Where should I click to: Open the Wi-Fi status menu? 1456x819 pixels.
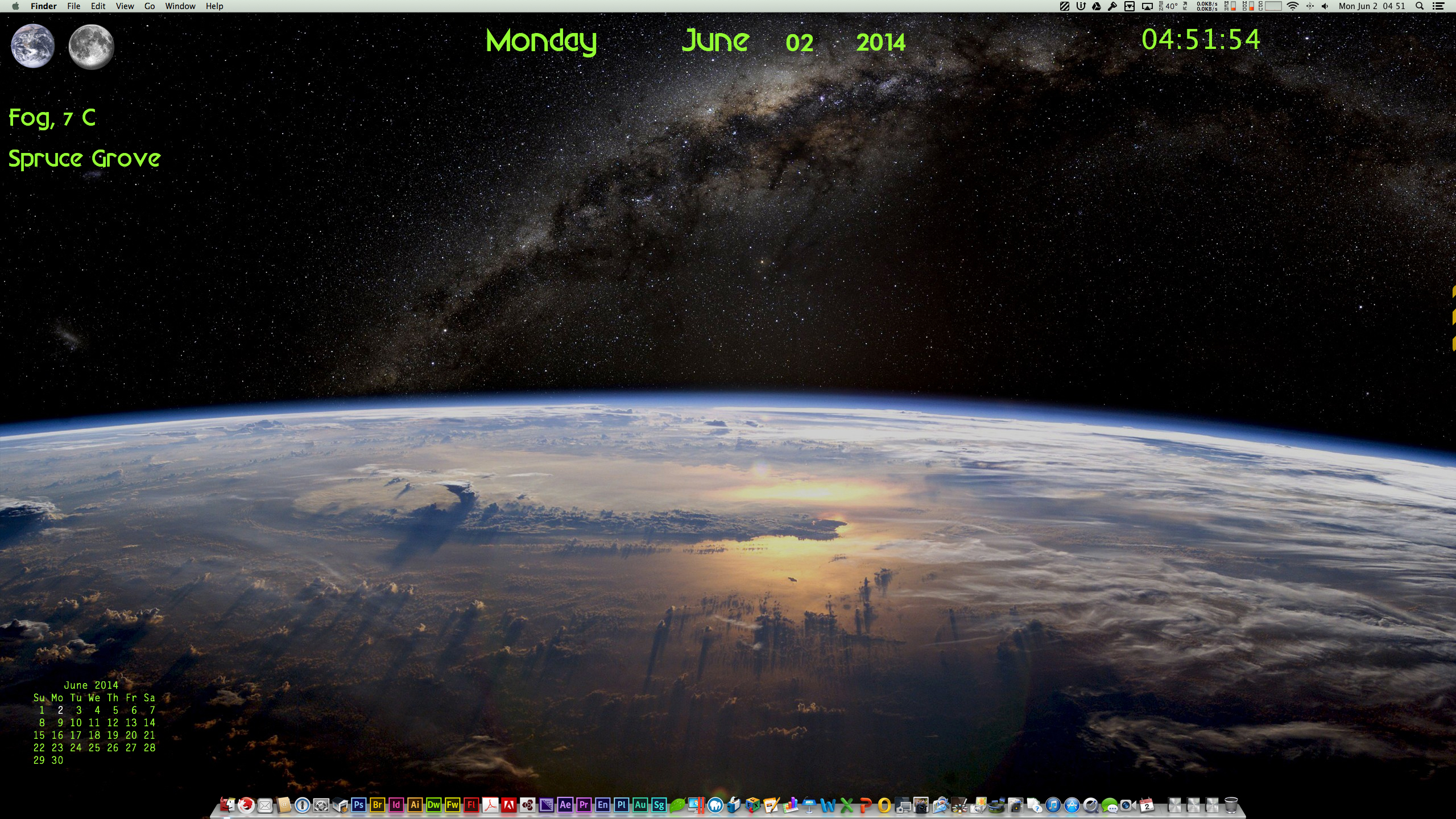[x=1293, y=6]
